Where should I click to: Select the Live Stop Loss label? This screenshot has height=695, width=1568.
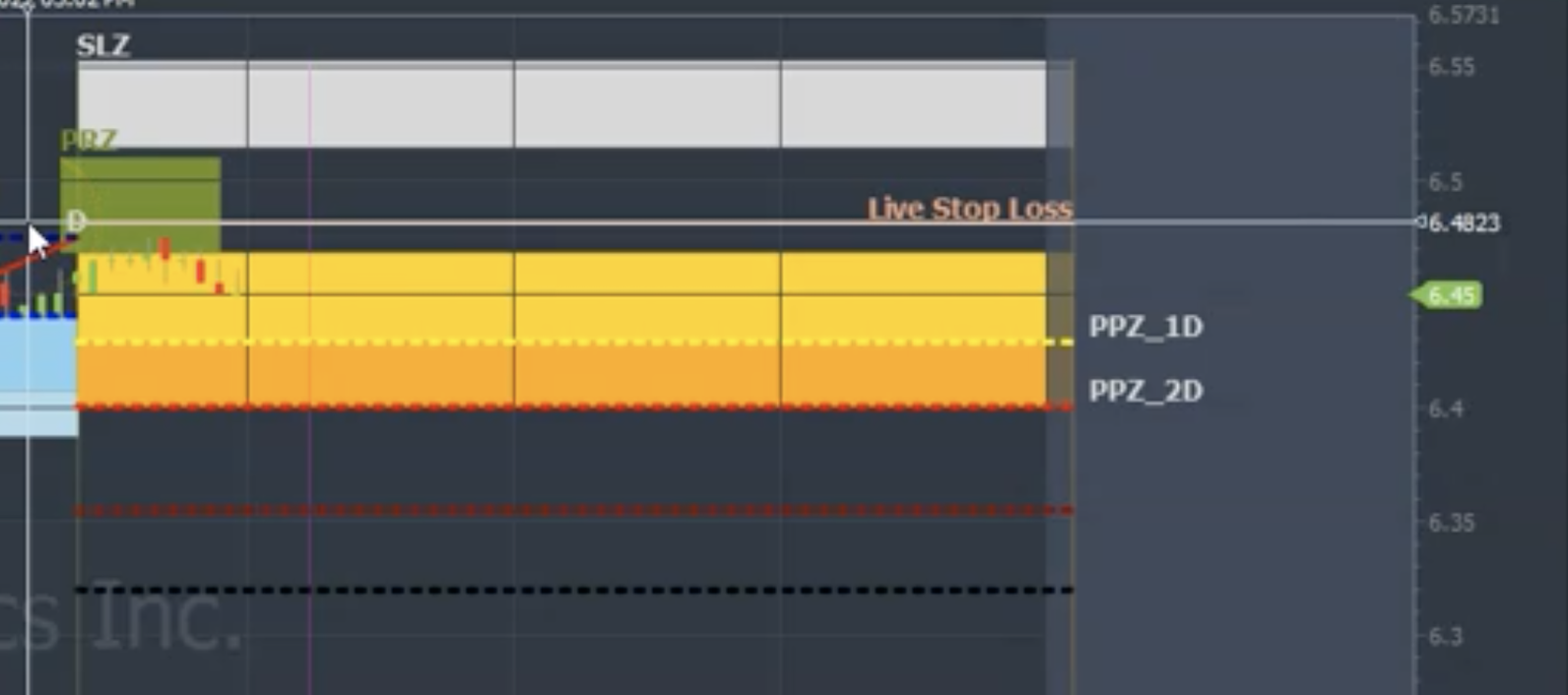click(x=969, y=208)
